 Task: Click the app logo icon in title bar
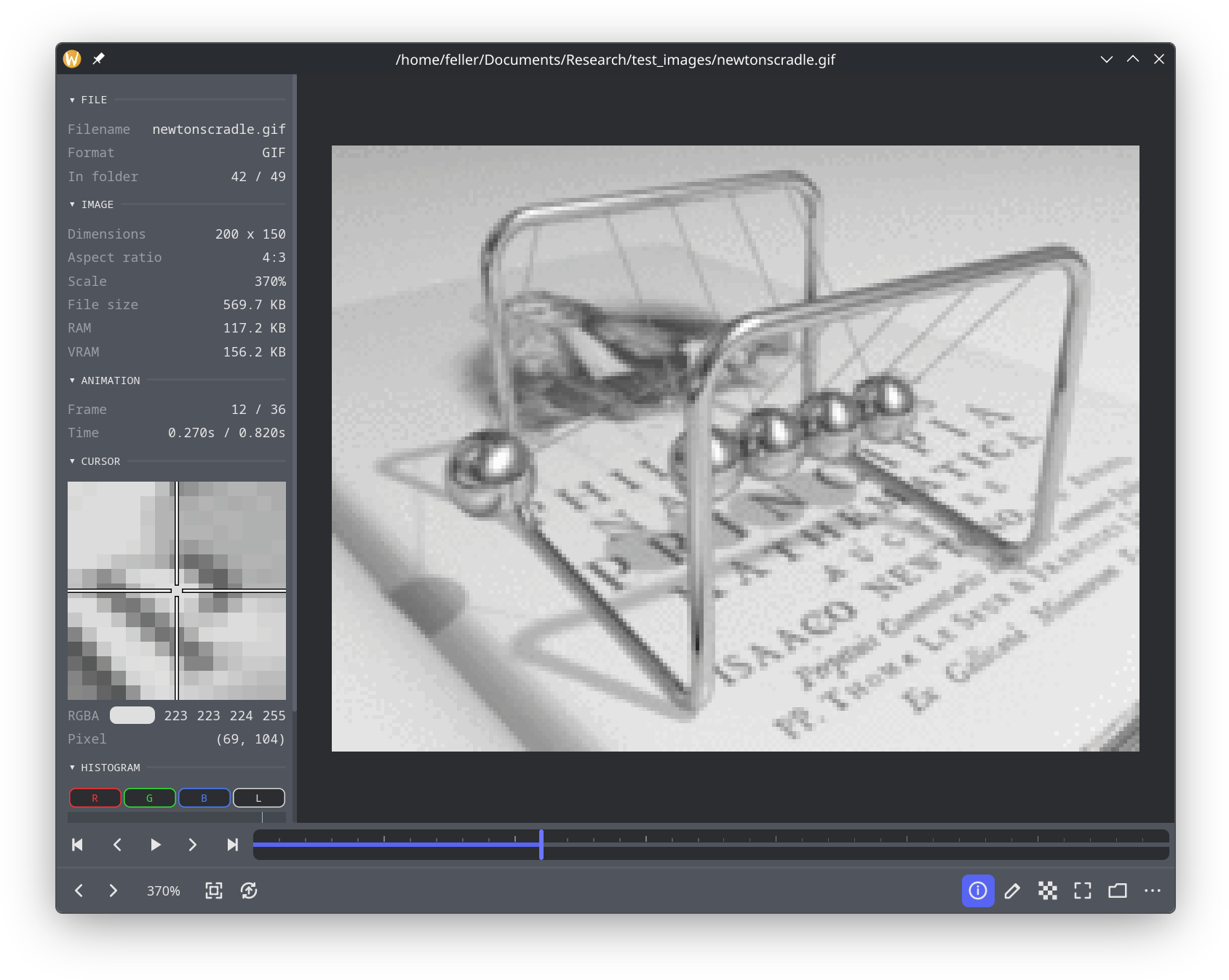72,59
